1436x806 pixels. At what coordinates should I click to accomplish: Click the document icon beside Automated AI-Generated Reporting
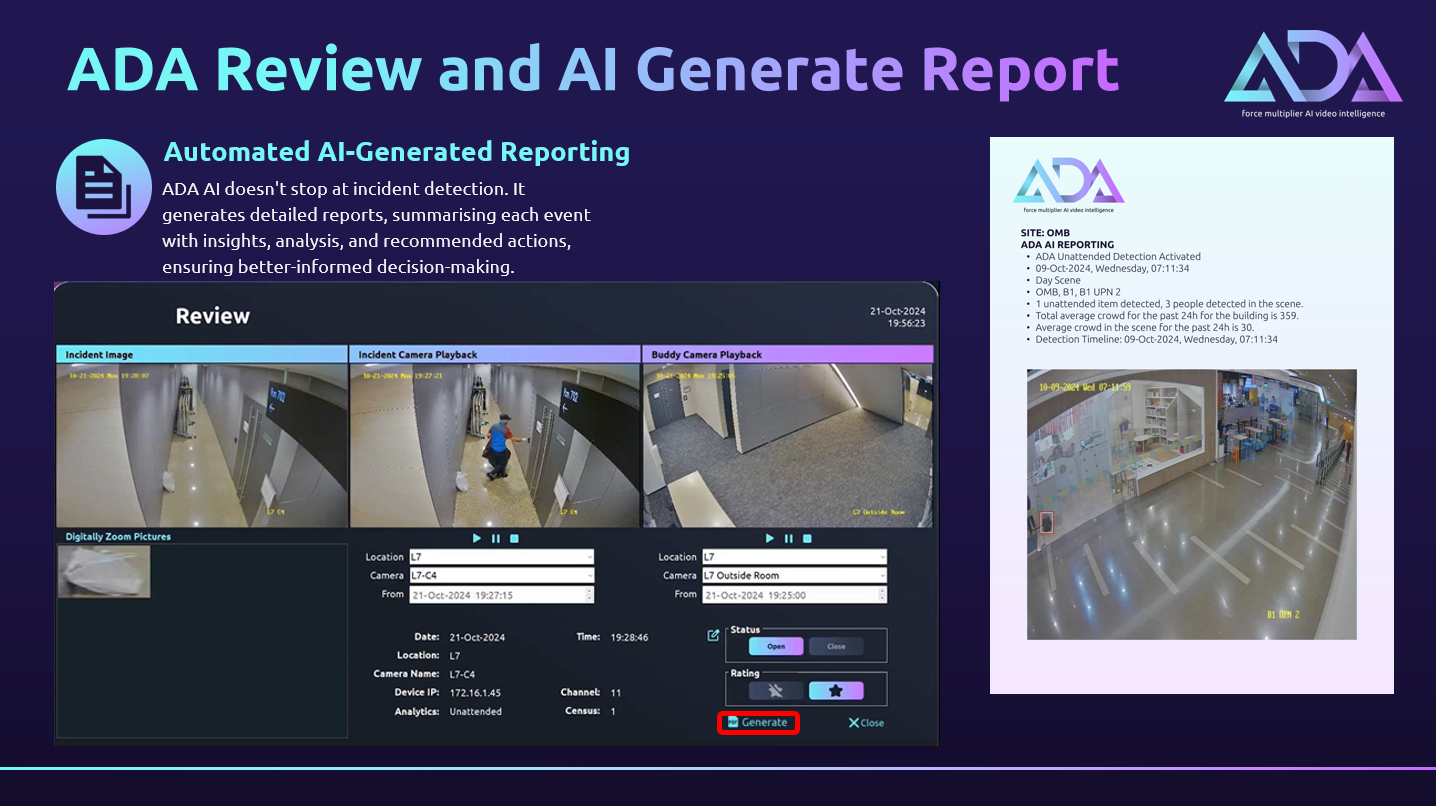click(x=104, y=187)
